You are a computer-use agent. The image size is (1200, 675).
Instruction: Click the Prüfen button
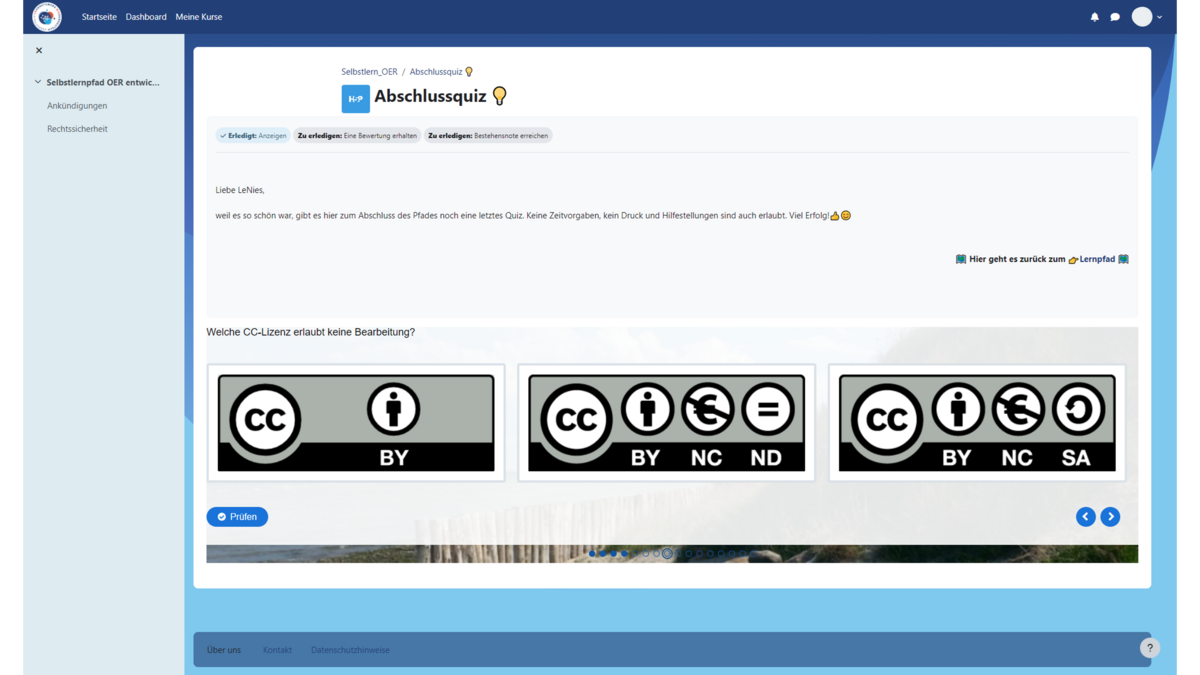click(x=237, y=517)
